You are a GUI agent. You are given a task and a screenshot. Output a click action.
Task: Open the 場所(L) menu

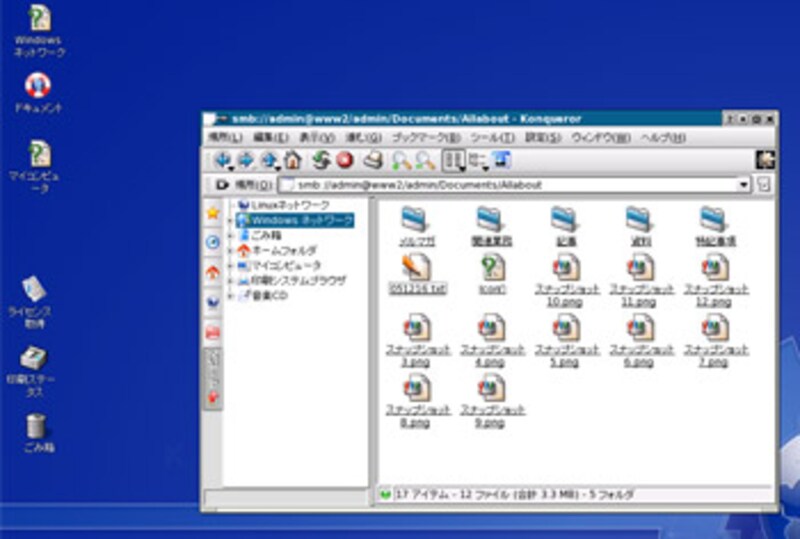pos(225,137)
